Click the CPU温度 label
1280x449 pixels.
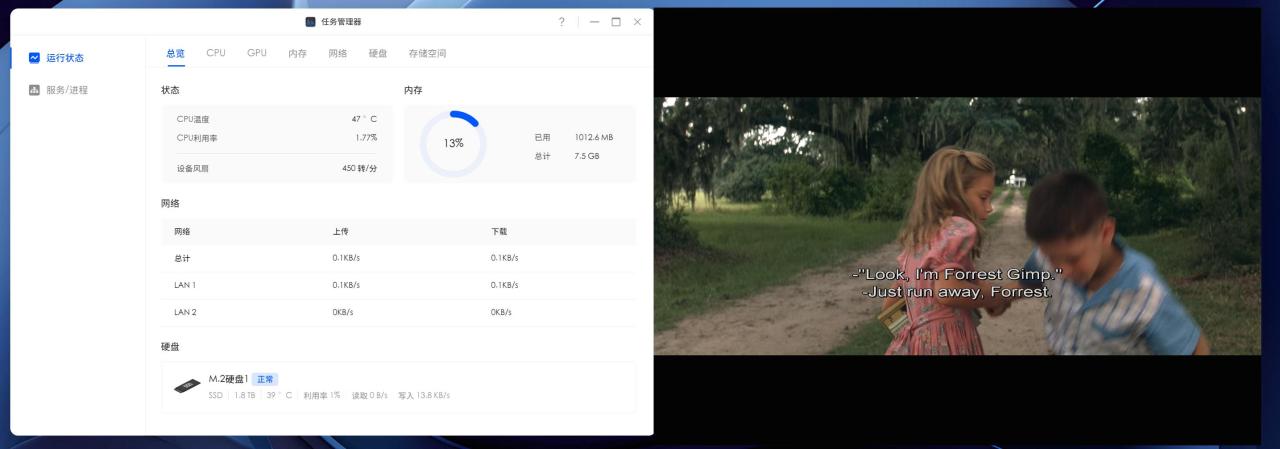[193, 119]
